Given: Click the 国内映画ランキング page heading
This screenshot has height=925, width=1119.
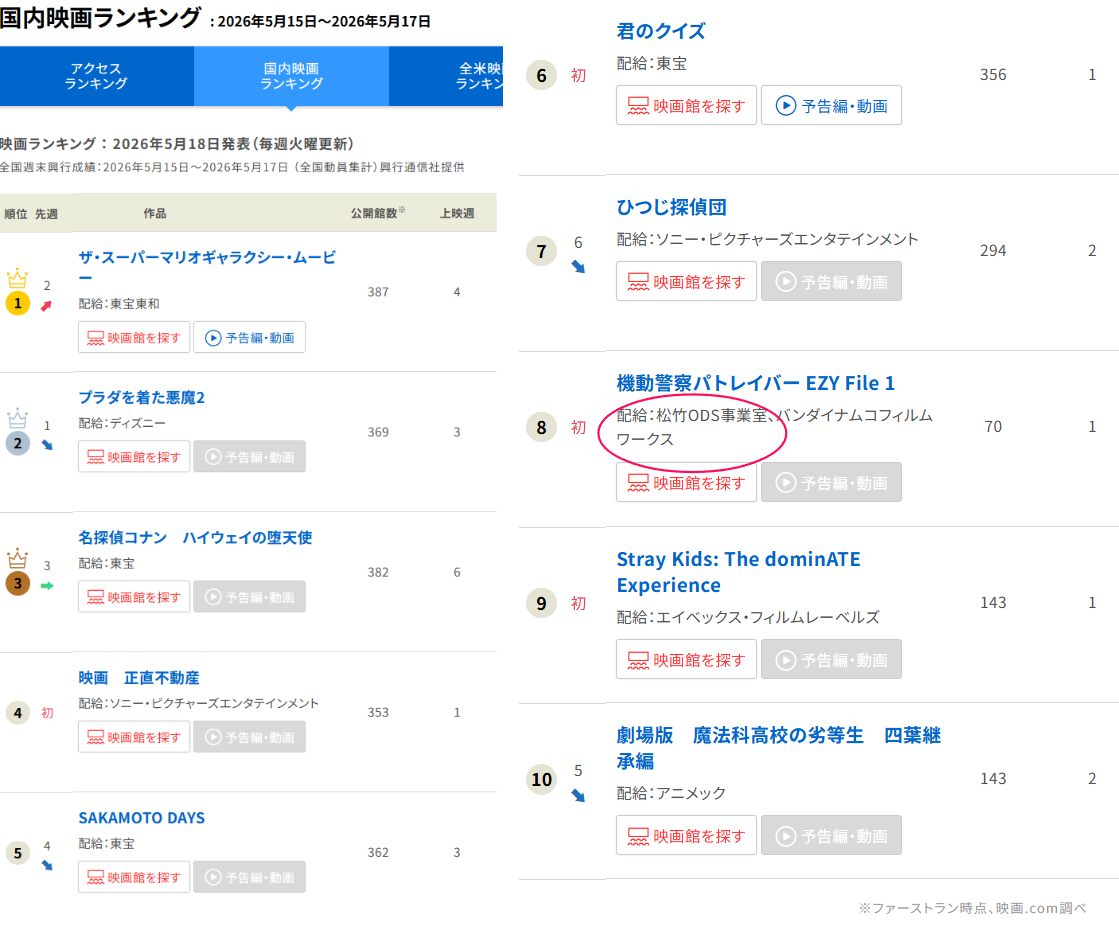Looking at the screenshot, I should 100,18.
